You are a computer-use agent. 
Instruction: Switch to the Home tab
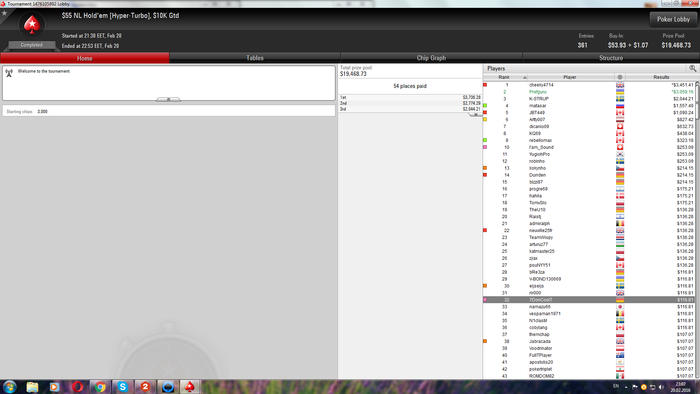(x=85, y=58)
